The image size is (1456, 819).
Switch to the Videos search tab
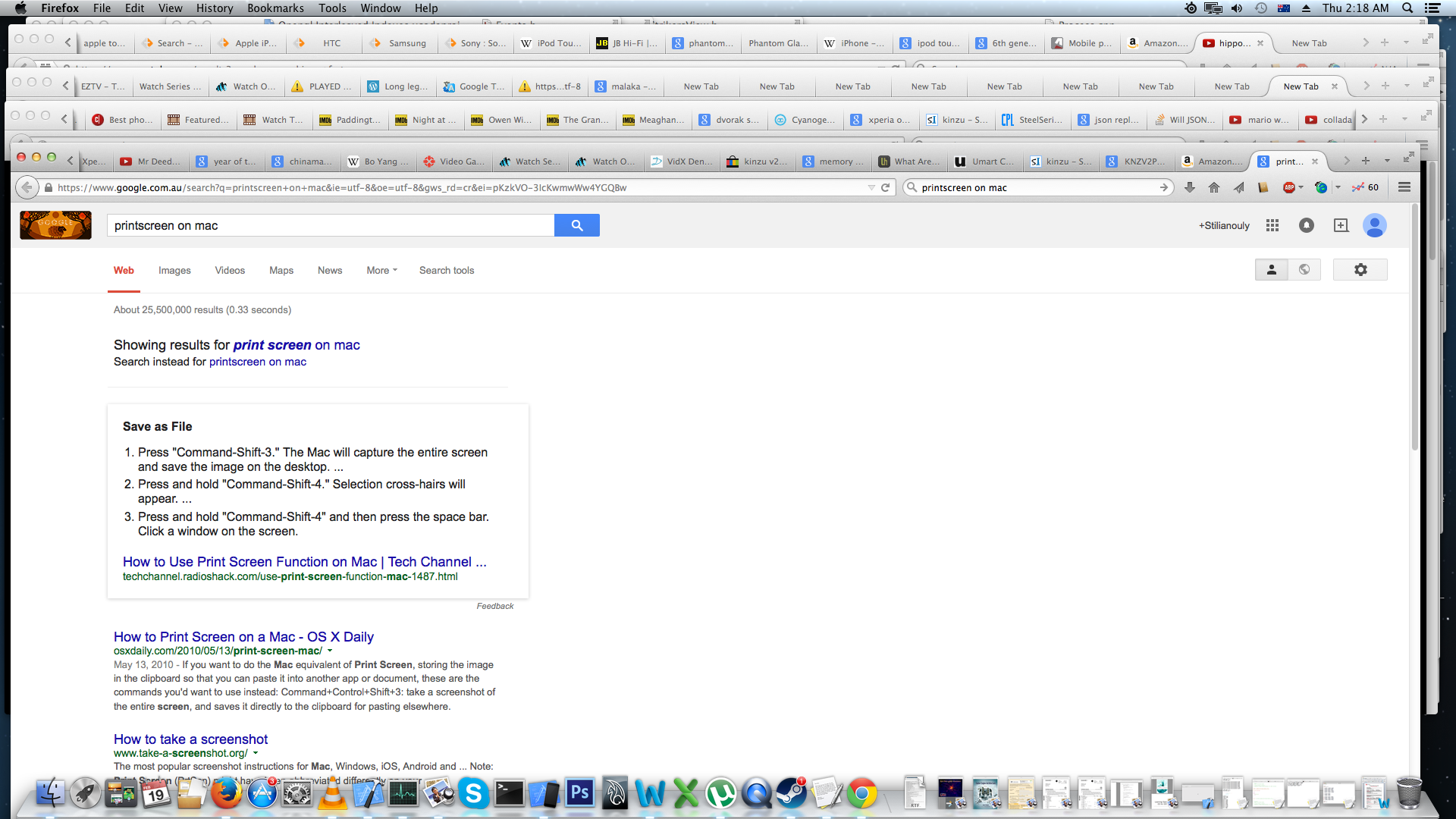[230, 270]
